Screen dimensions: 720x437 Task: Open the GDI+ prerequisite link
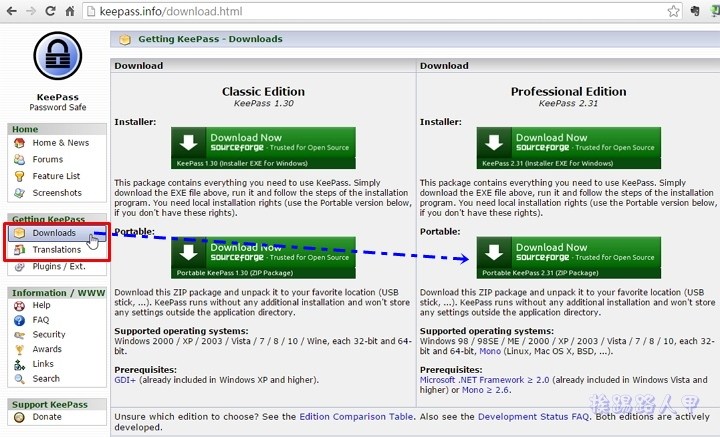[125, 380]
